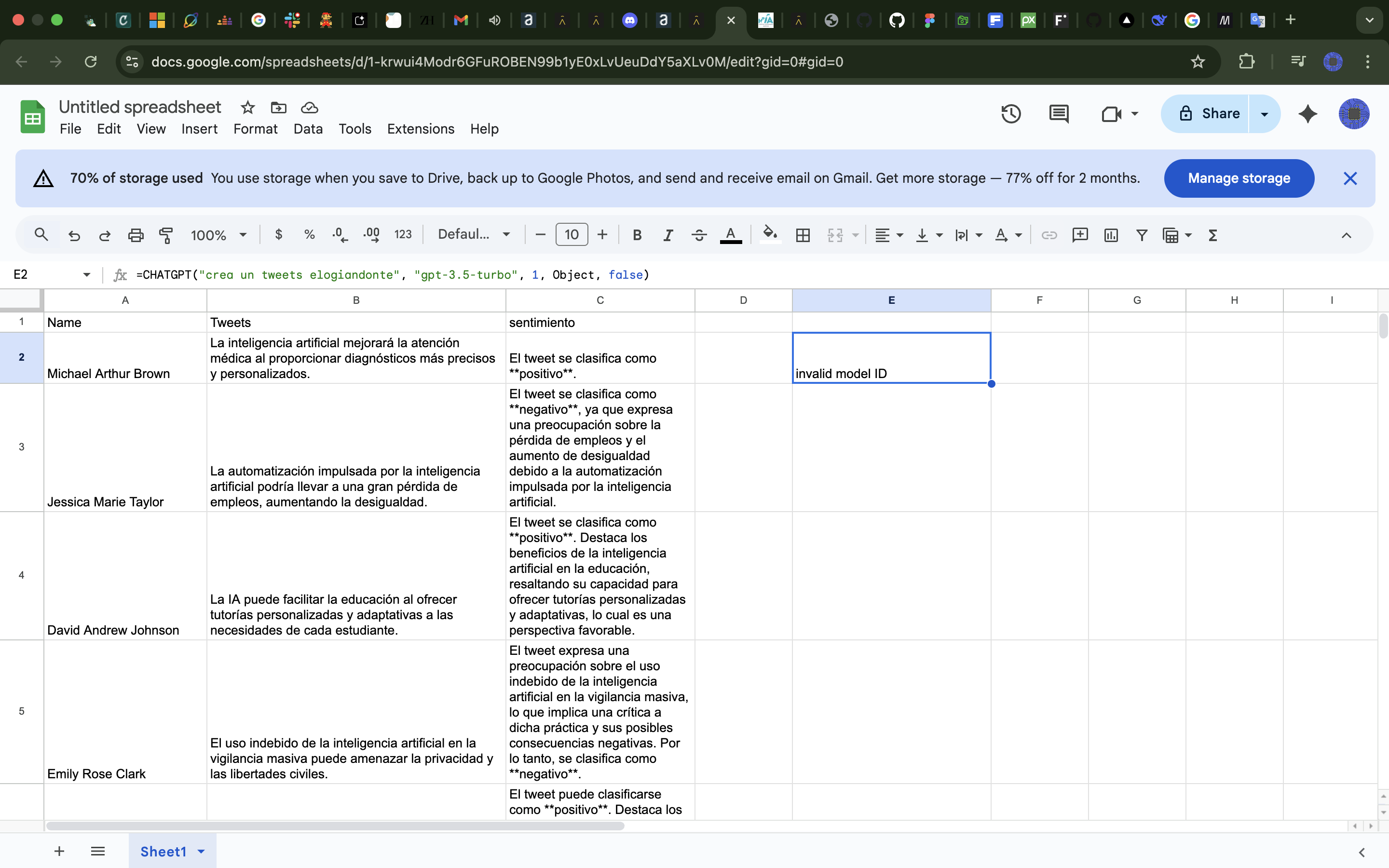Viewport: 1389px width, 868px height.
Task: Star the Untitled spreadsheet
Action: click(x=247, y=108)
